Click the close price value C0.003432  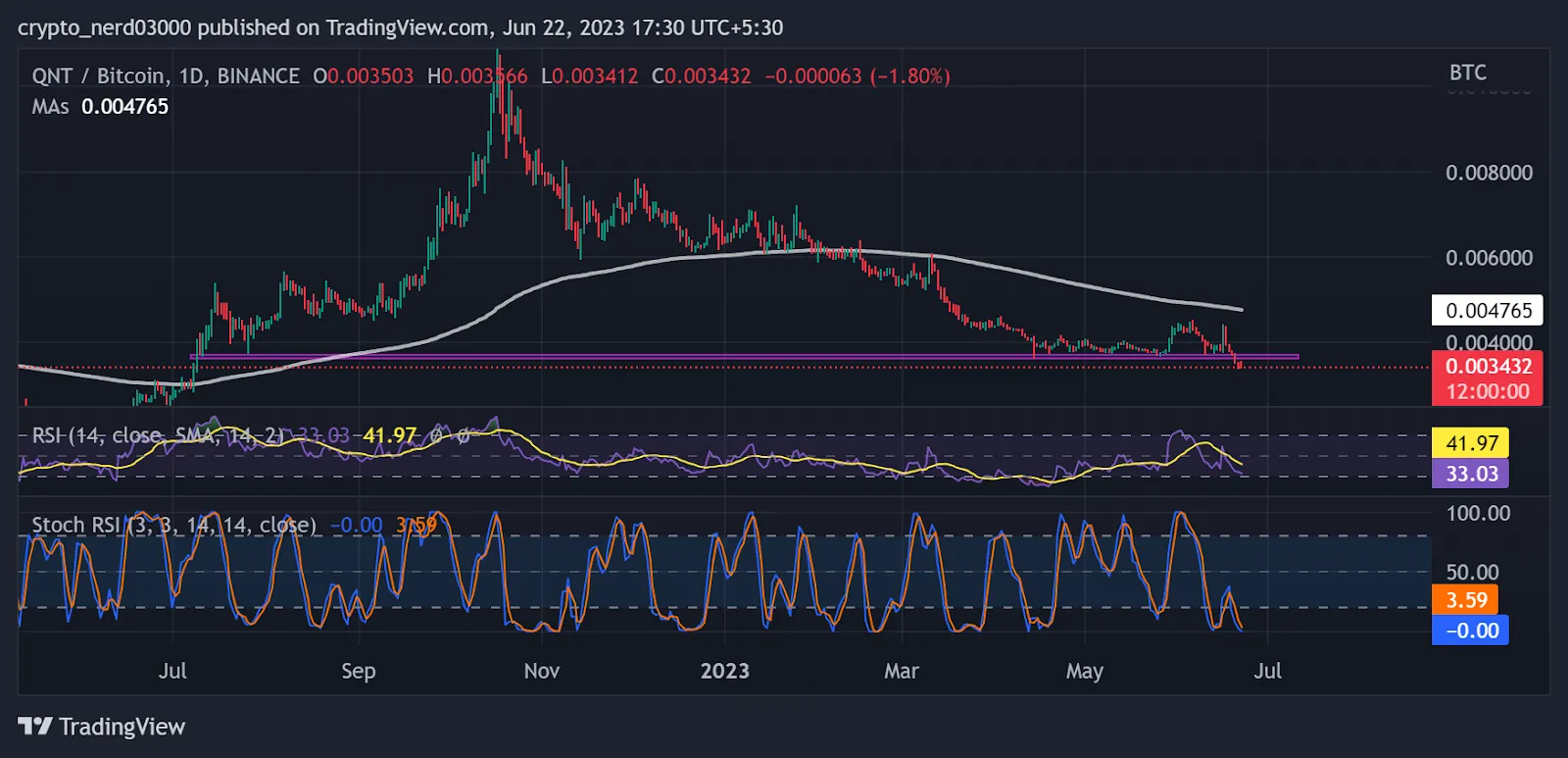[x=702, y=76]
